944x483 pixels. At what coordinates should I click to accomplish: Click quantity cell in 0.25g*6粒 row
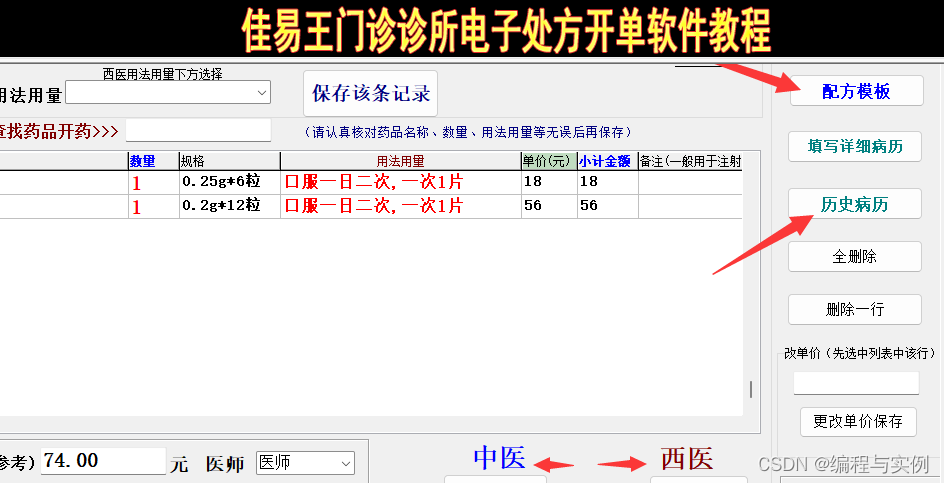tap(154, 182)
